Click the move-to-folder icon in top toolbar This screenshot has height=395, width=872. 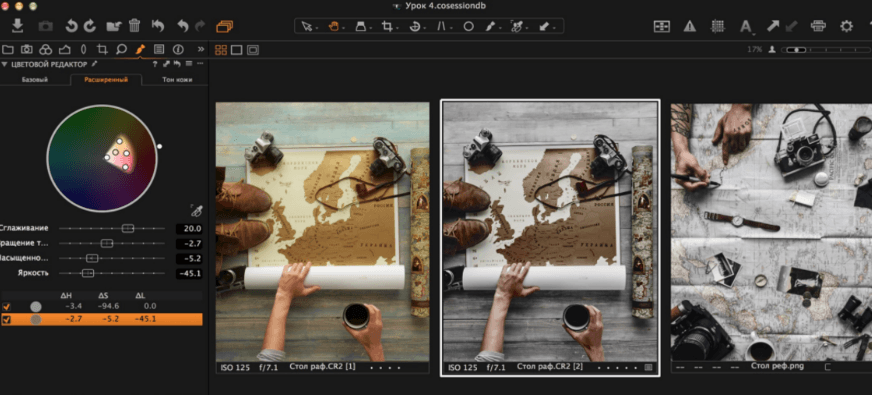(113, 26)
